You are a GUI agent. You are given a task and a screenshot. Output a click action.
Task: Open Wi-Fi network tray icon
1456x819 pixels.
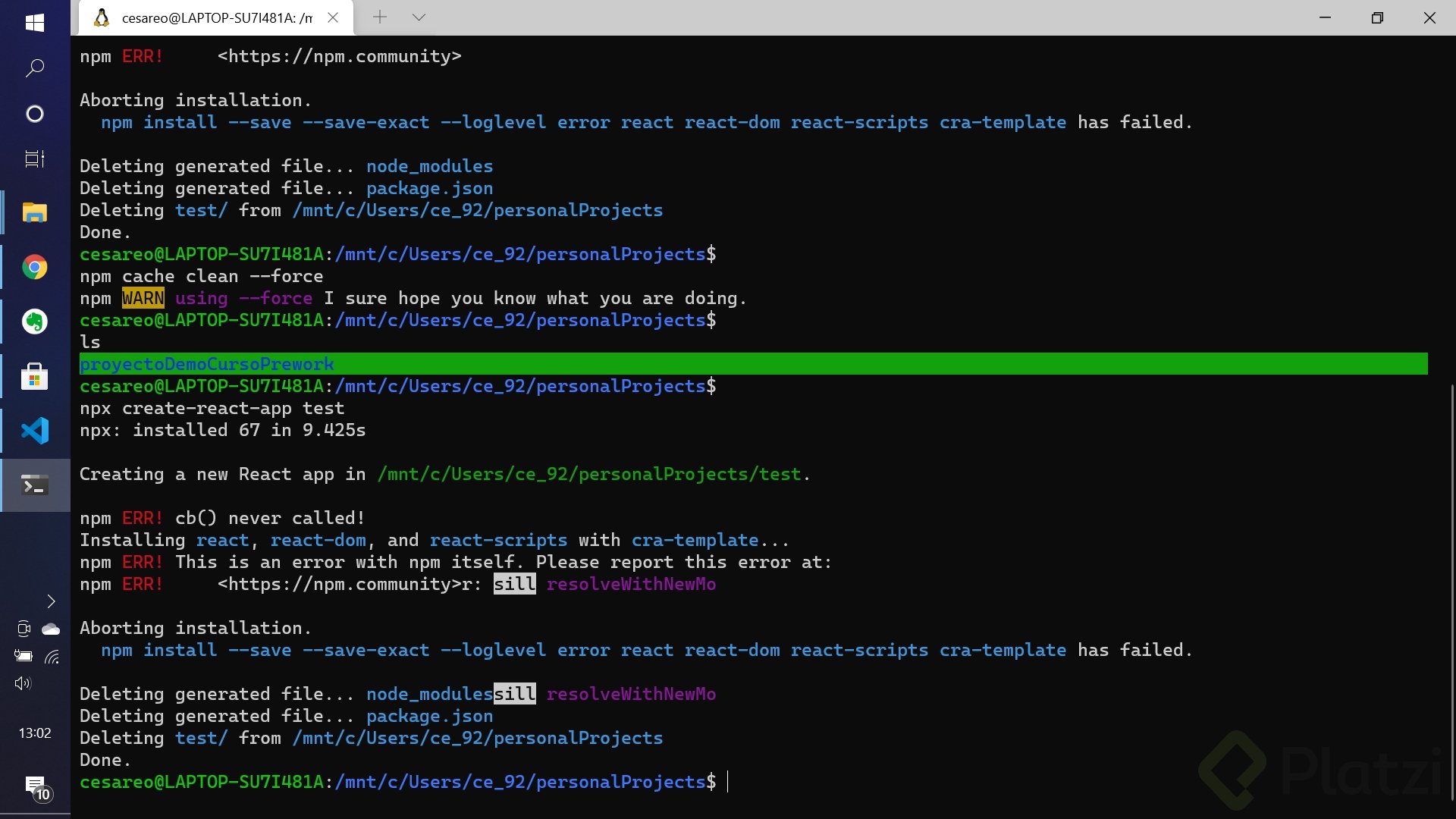click(52, 657)
